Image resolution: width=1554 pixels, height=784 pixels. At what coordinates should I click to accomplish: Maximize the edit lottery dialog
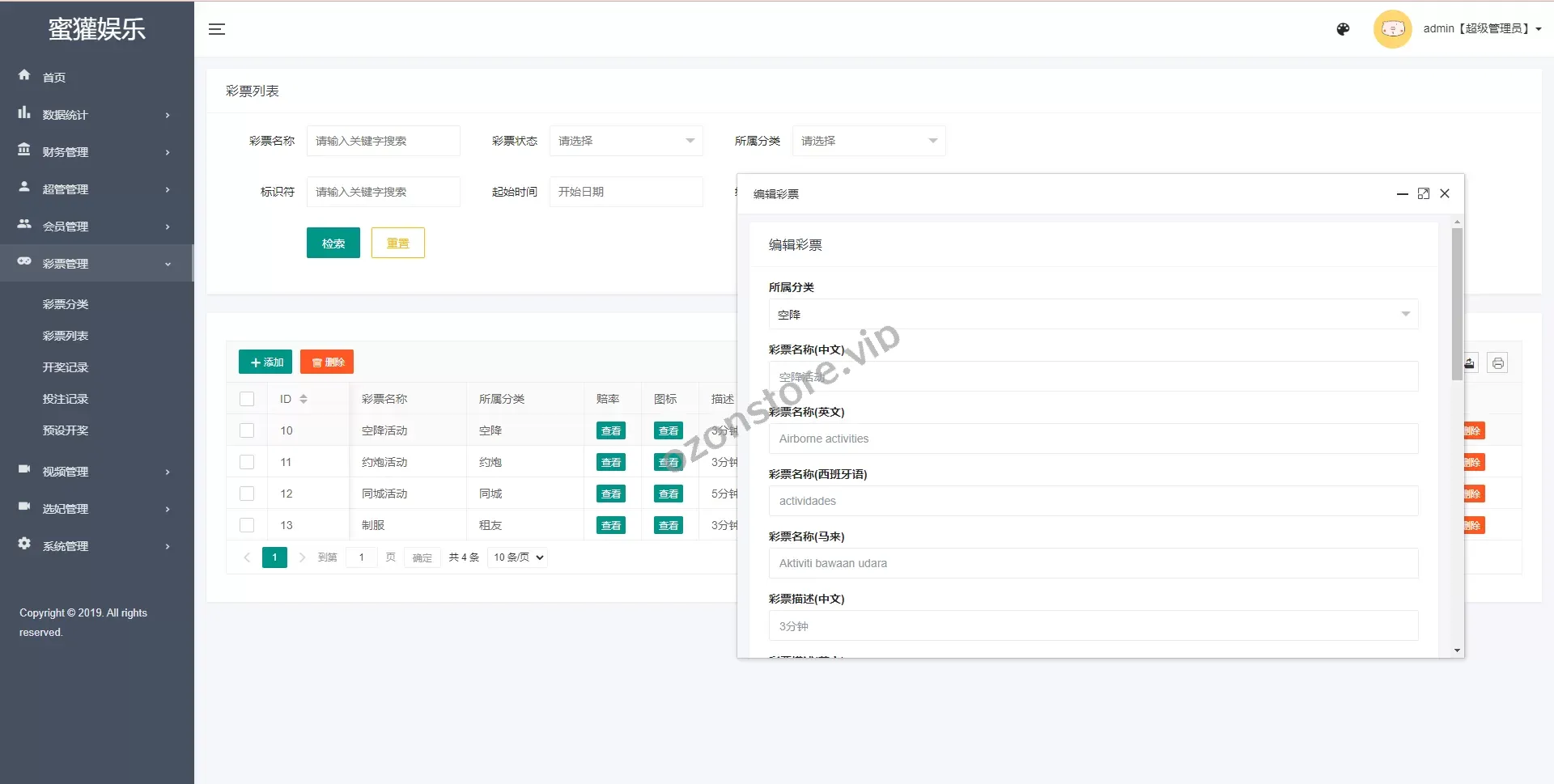(1424, 193)
